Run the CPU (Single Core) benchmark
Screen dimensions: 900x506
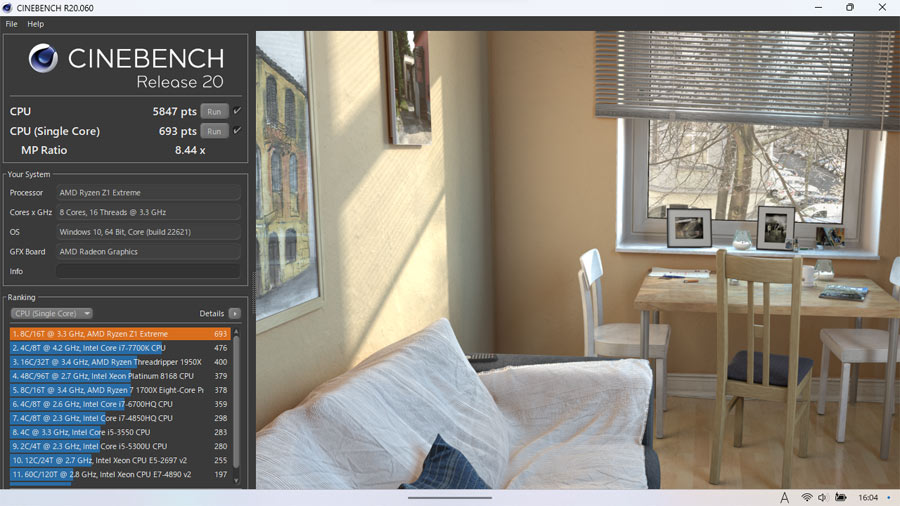214,131
